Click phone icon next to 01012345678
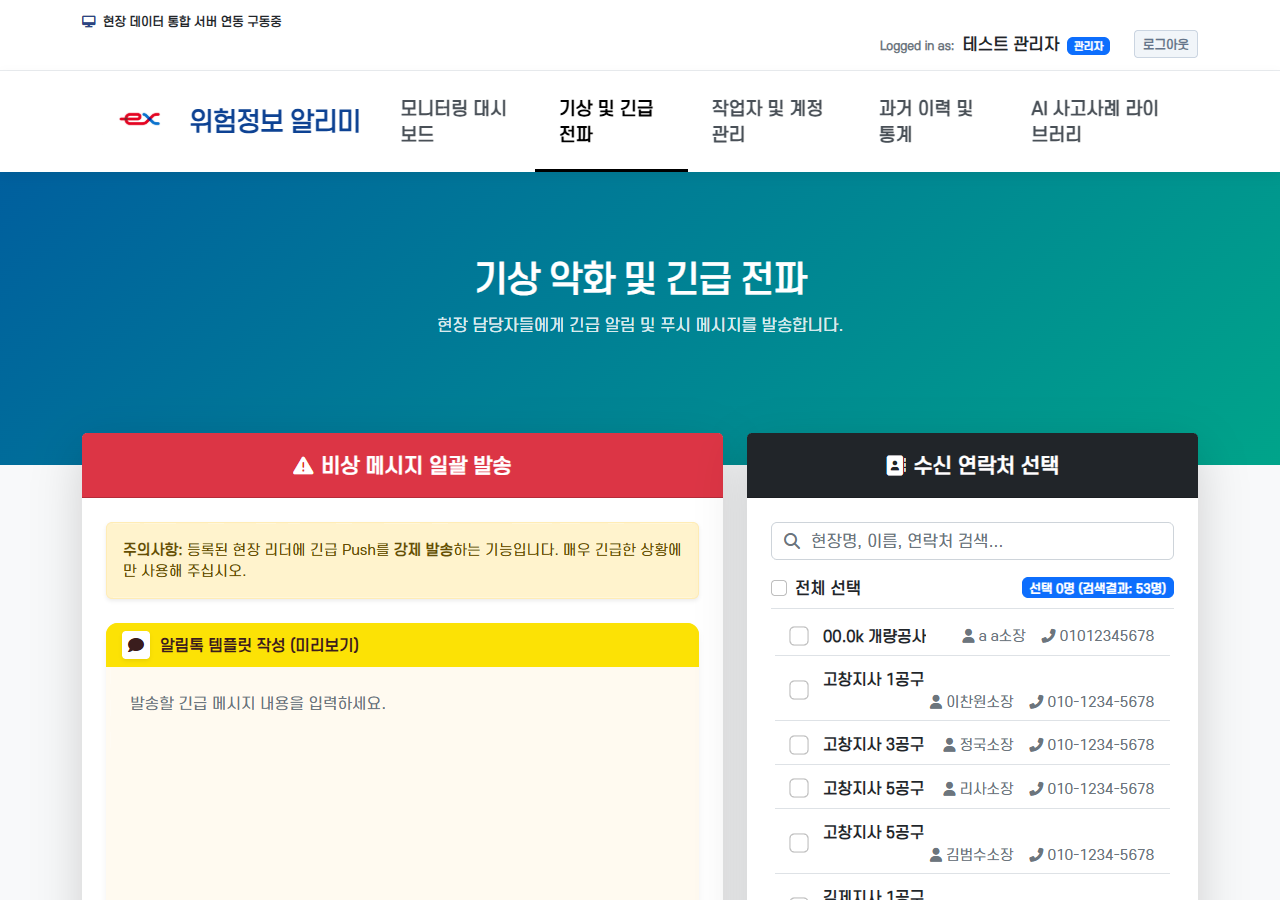 tap(1048, 636)
